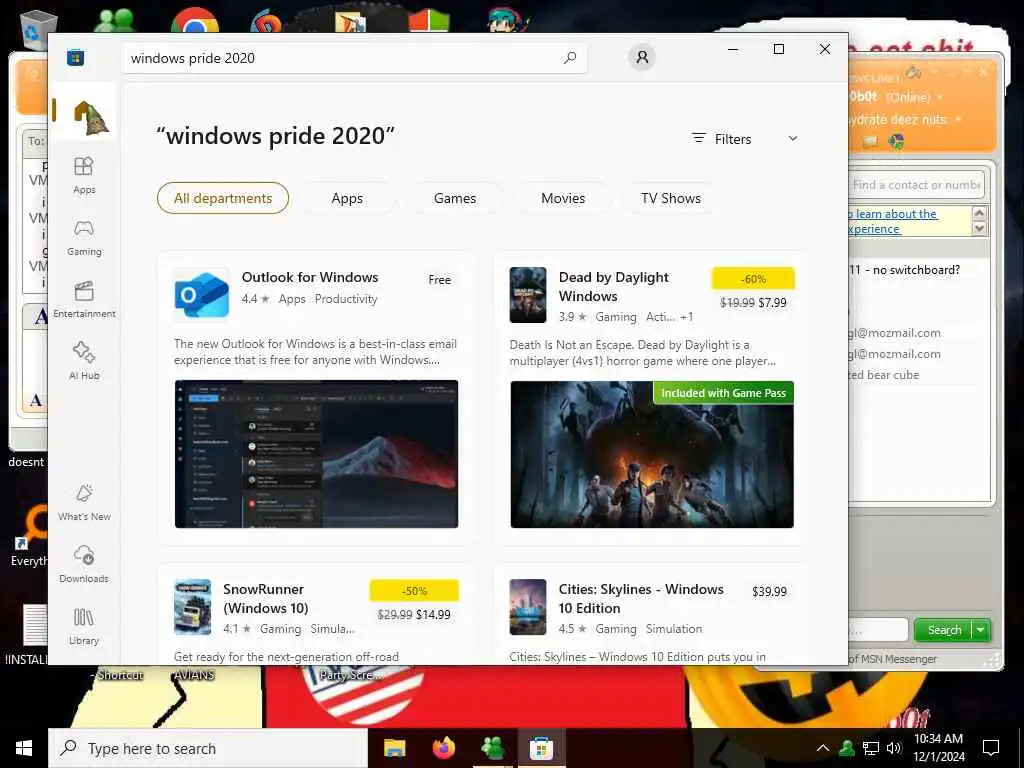
Task: Click the $39.99 price for Cities: Skylines
Action: [x=769, y=591]
